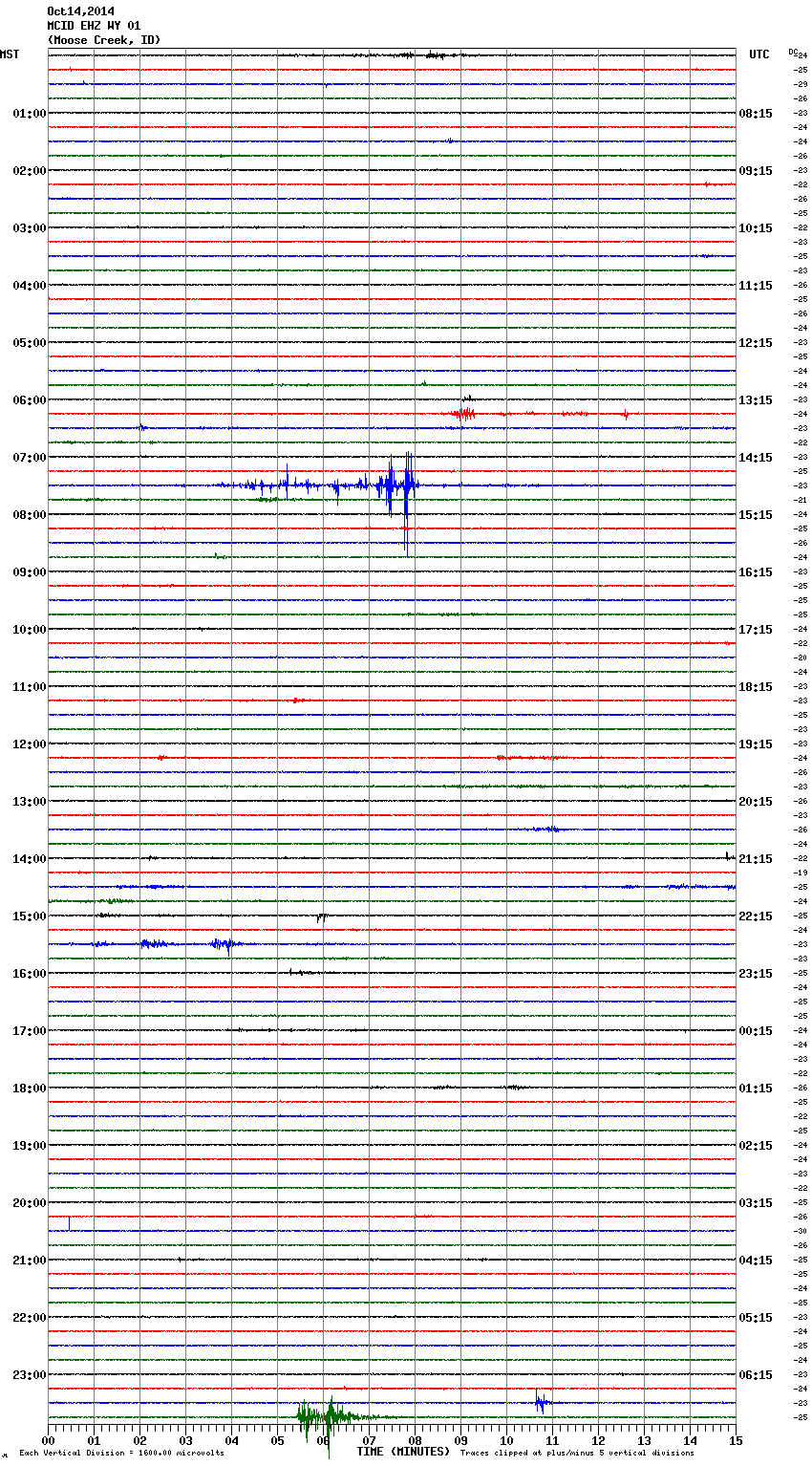This screenshot has width=812, height=1466.
Task: Select the '15:00' MST hour label
Action: [x=29, y=916]
